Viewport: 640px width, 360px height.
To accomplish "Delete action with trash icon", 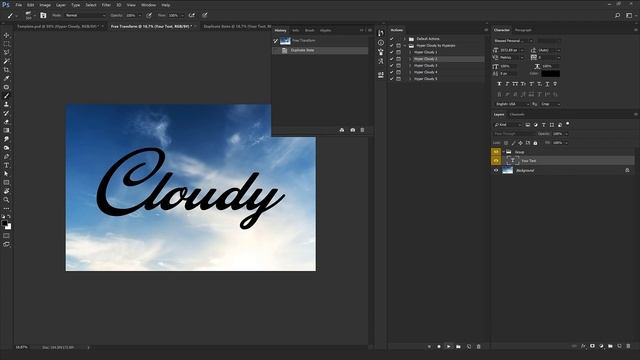I will click(478, 347).
